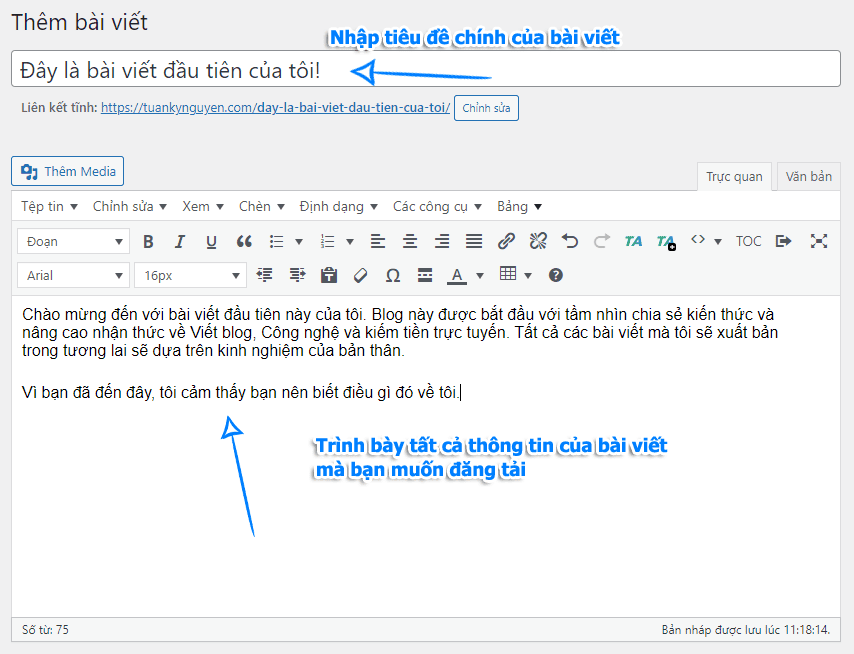854x654 pixels.
Task: Insert a link into the post content
Action: point(505,241)
